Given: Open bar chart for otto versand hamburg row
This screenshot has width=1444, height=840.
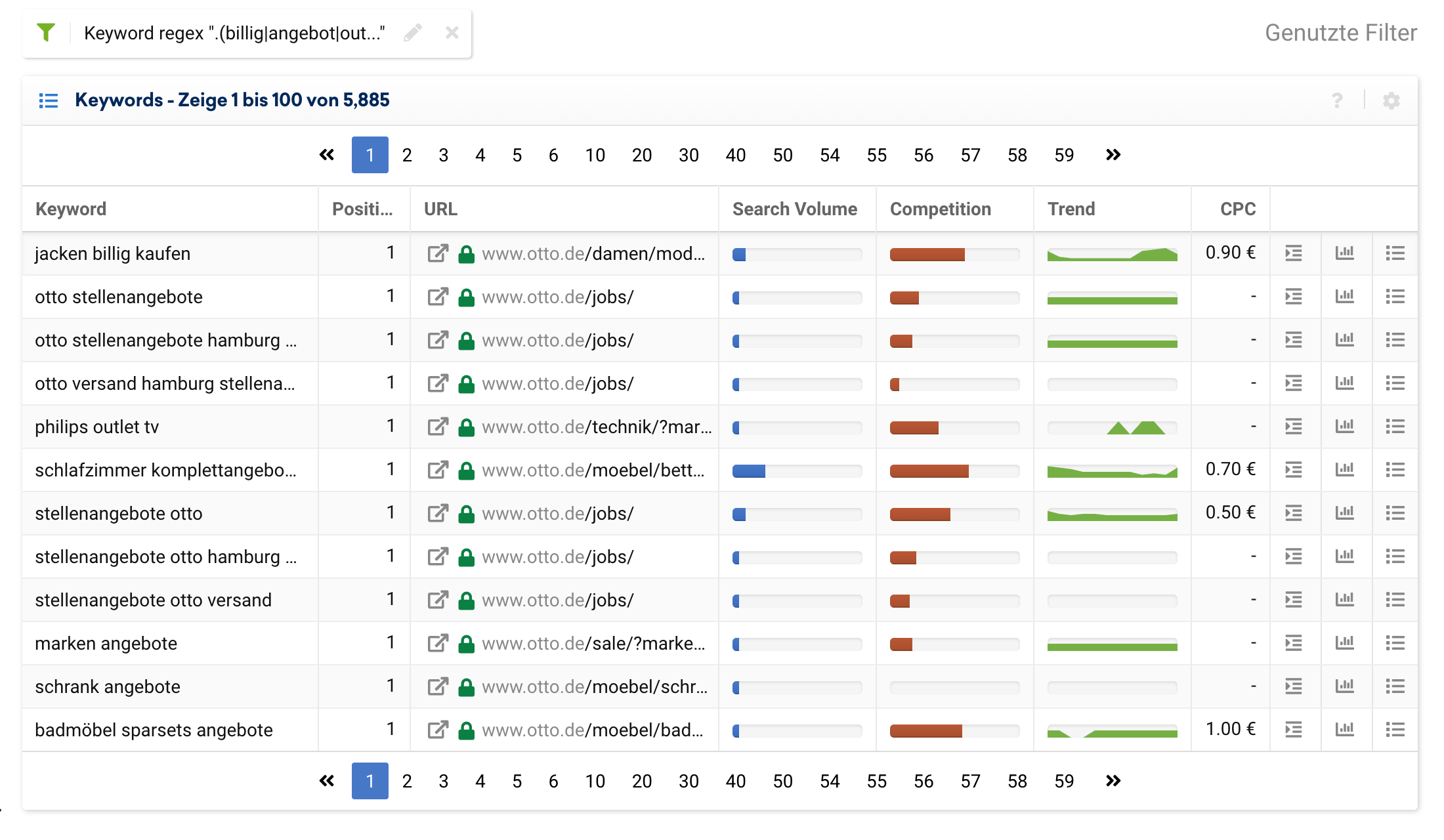Looking at the screenshot, I should pos(1344,383).
